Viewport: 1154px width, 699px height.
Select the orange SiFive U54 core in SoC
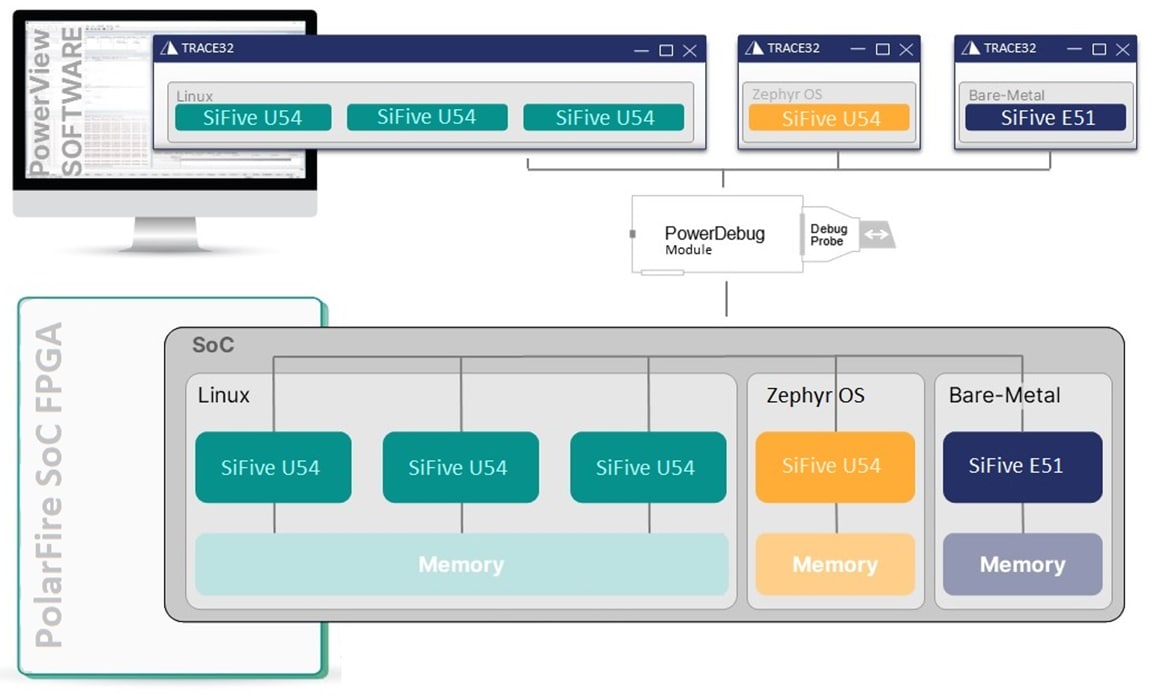[835, 467]
